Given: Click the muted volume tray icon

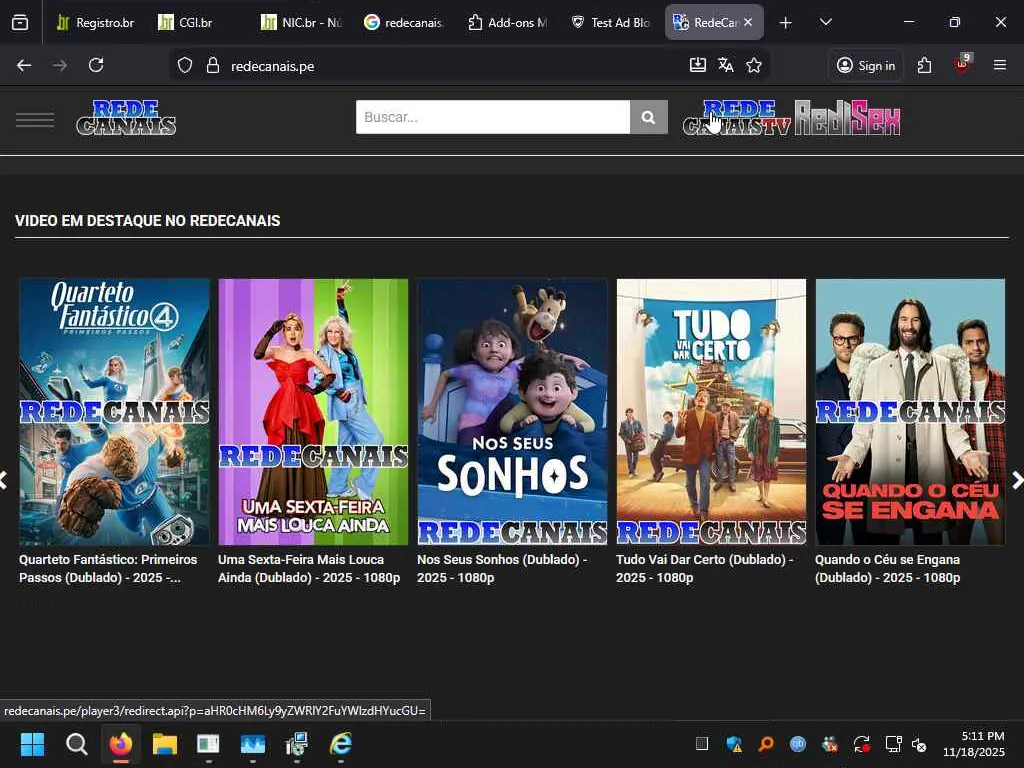Looking at the screenshot, I should 920,744.
